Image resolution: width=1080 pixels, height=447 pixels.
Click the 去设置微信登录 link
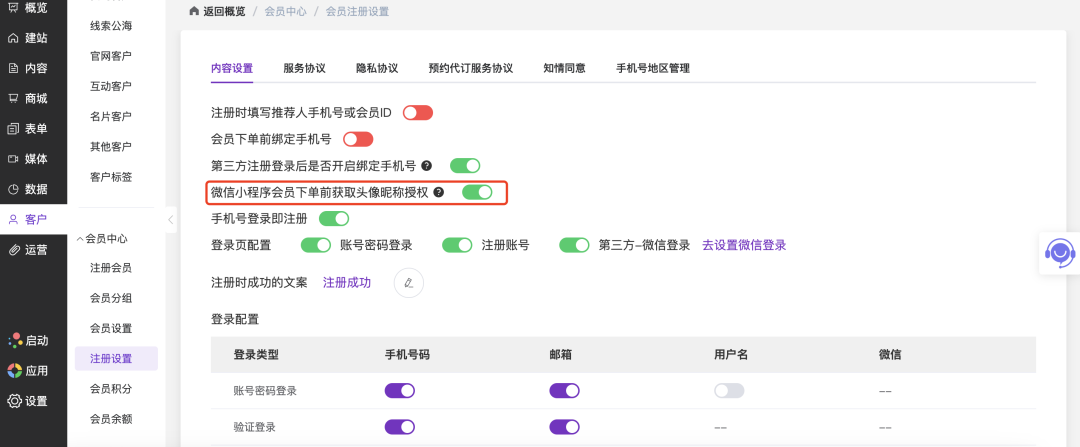pyautogui.click(x=744, y=245)
